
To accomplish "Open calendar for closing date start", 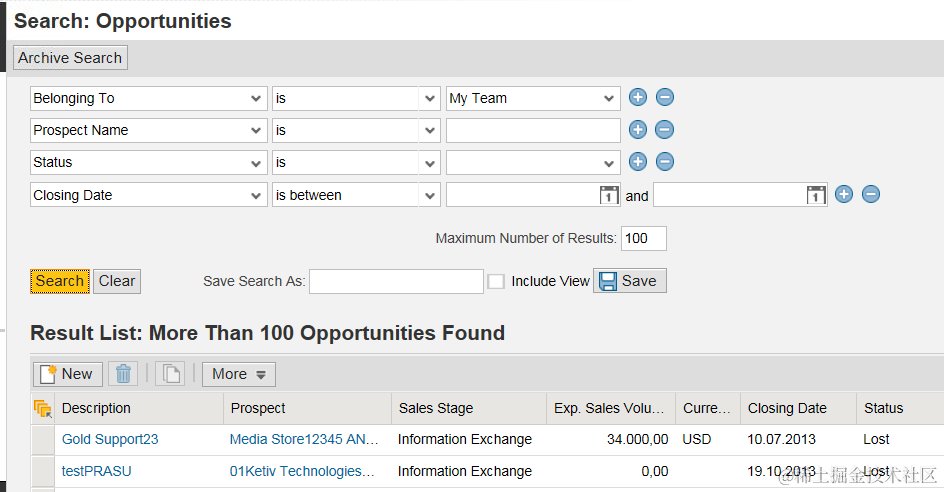I will point(609,196).
